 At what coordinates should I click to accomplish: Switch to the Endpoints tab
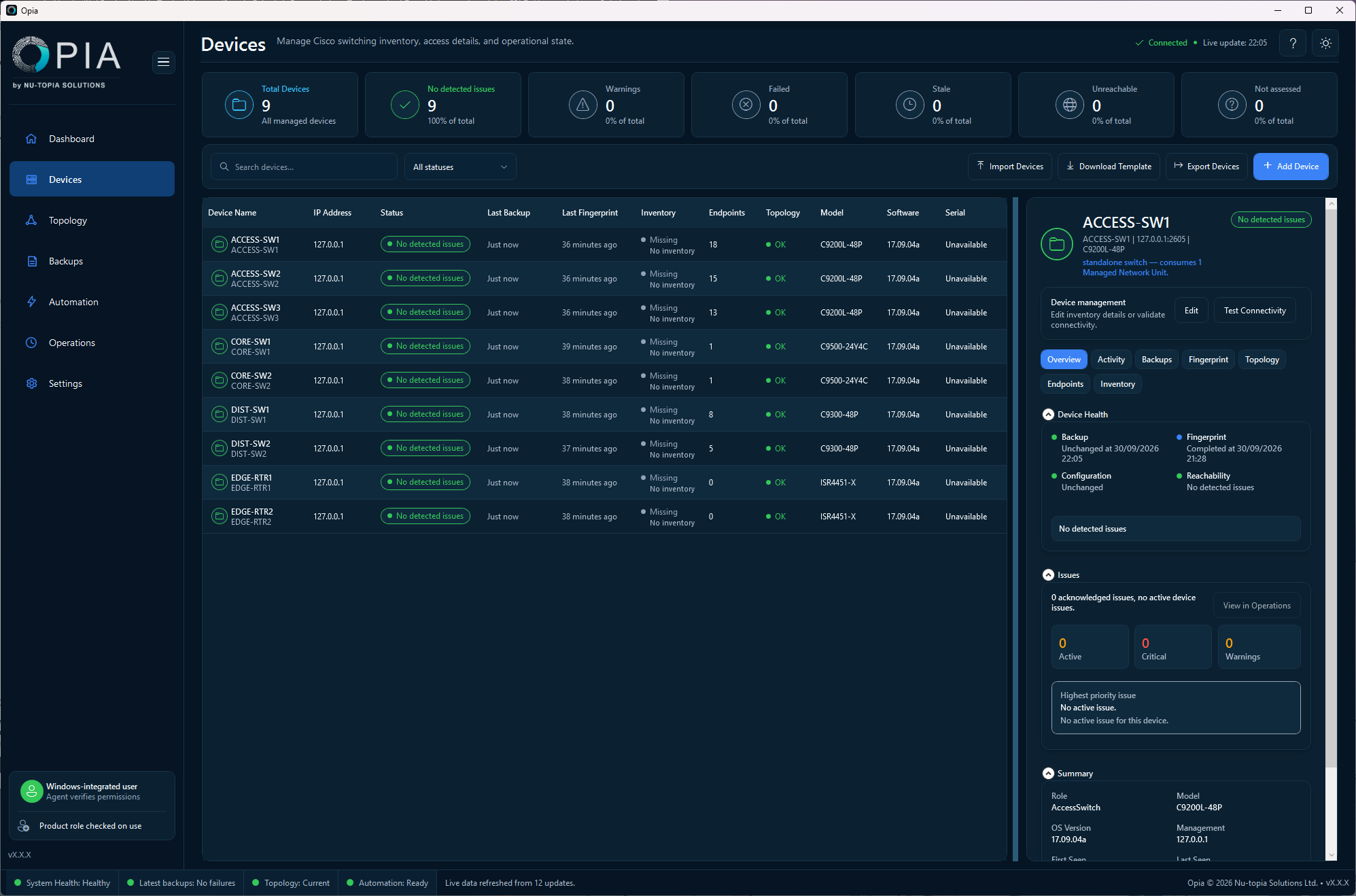(x=1065, y=384)
